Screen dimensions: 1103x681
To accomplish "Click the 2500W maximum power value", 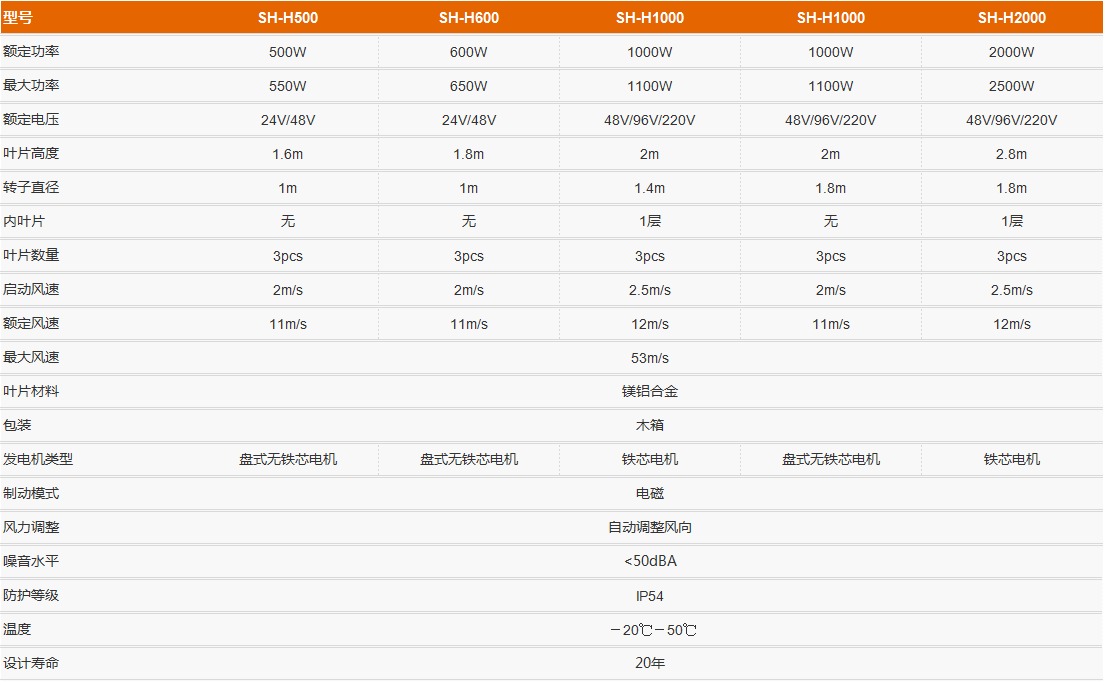I will 1011,86.
